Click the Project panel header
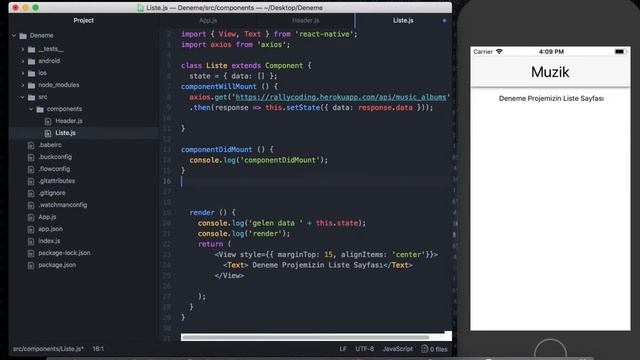640x360 pixels. (84, 20)
